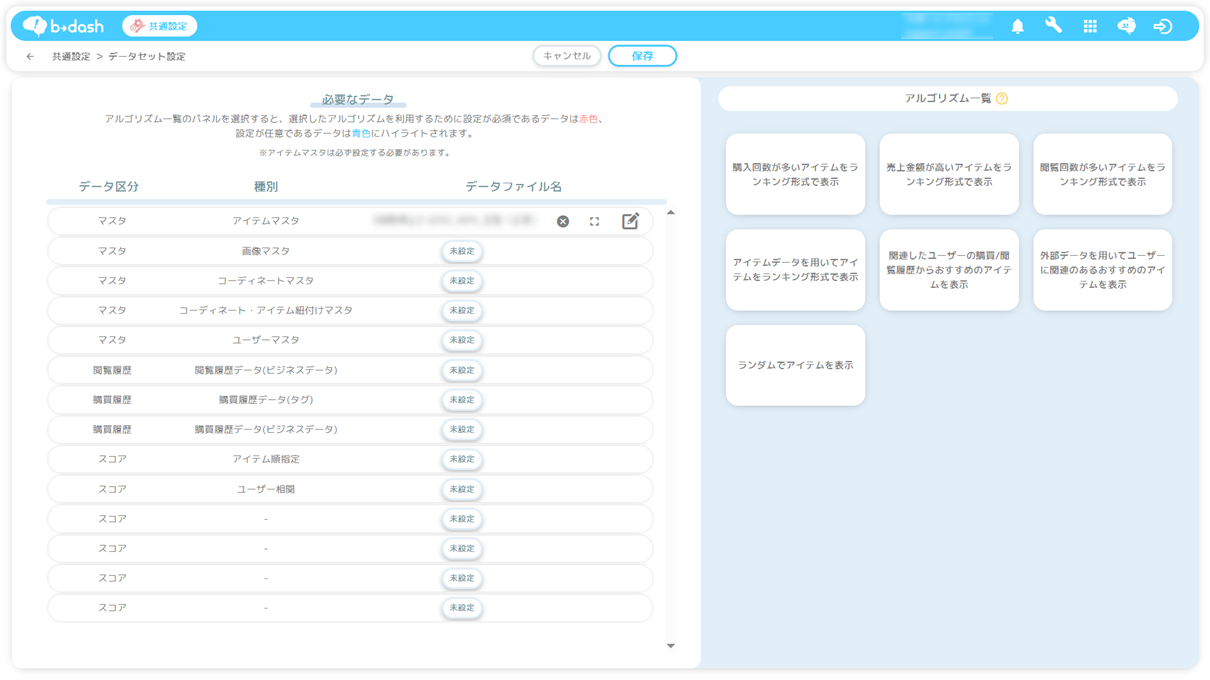Click the b→dash logo

pyautogui.click(x=64, y=26)
